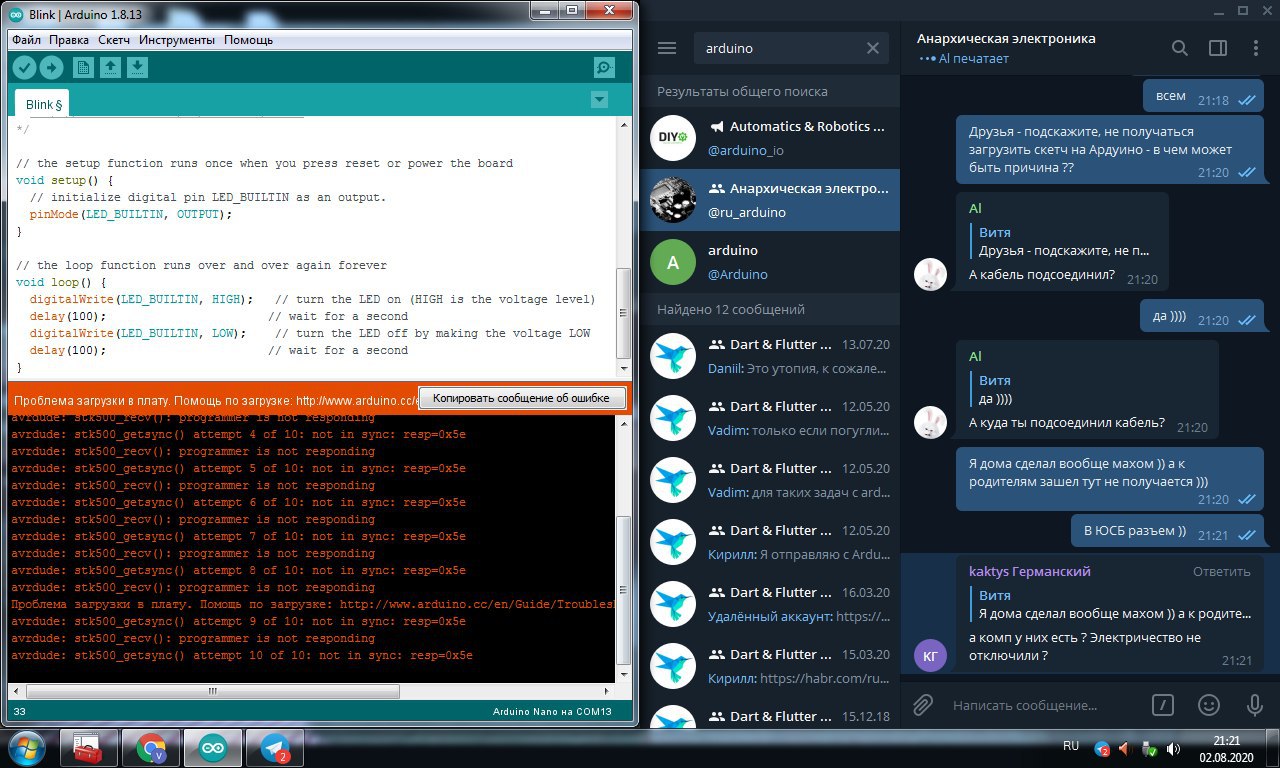
Task: Open the Анархическая электроника chat result
Action: point(771,200)
